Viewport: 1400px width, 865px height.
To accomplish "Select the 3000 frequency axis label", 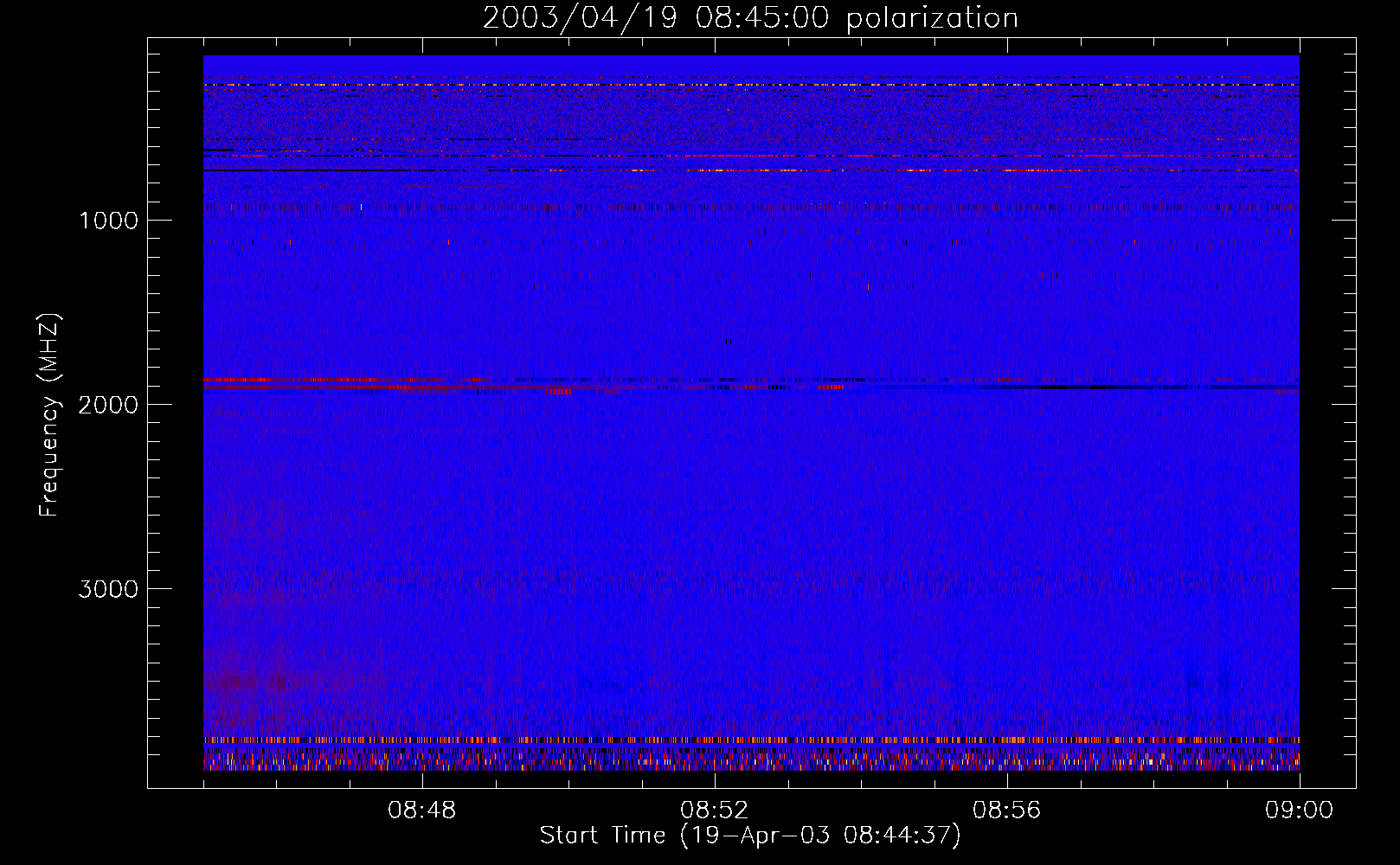I will (108, 589).
